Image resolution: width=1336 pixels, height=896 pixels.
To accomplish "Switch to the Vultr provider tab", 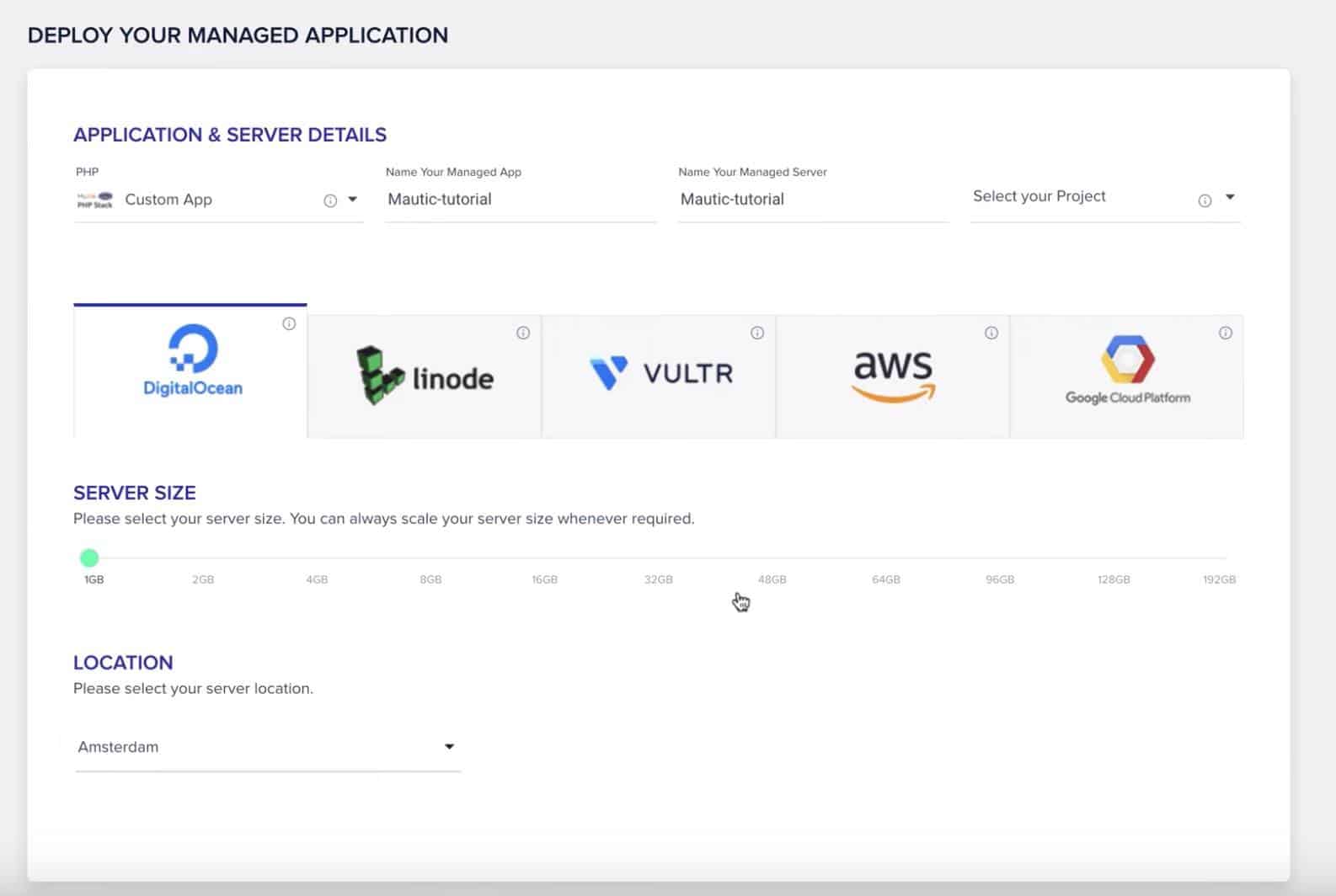I will [x=659, y=376].
